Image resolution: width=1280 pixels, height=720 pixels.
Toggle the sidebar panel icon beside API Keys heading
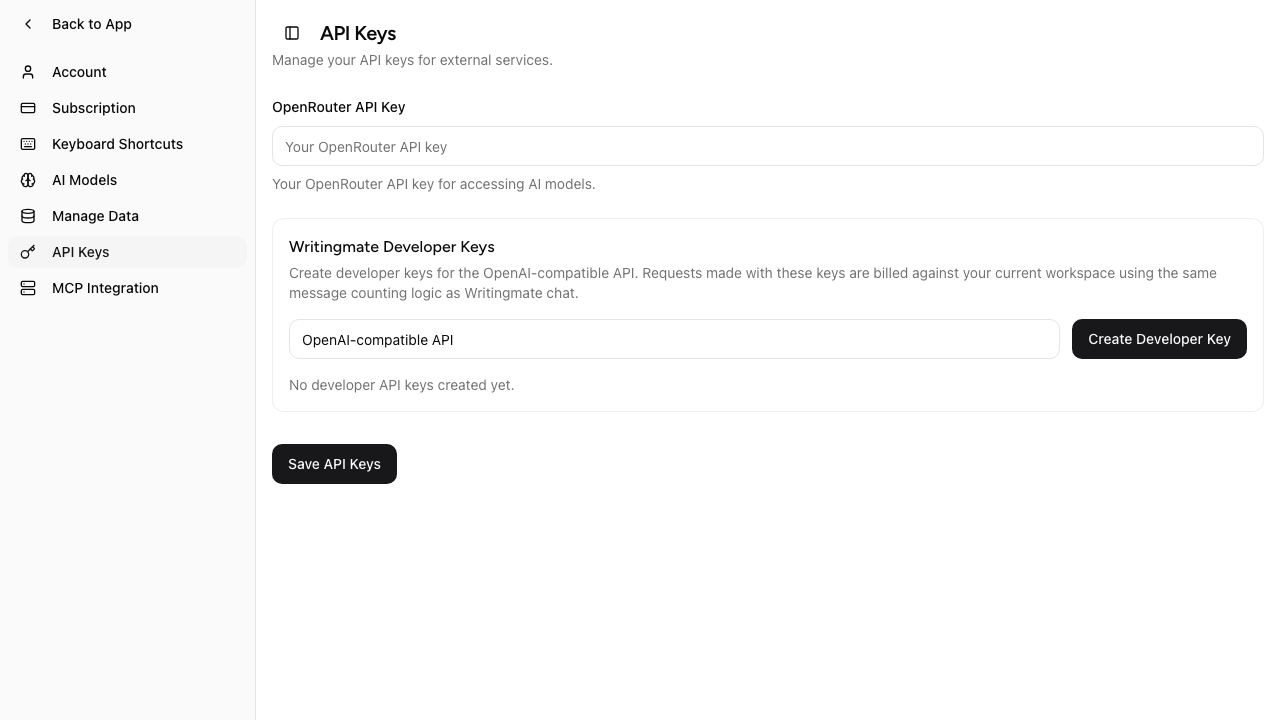(292, 33)
